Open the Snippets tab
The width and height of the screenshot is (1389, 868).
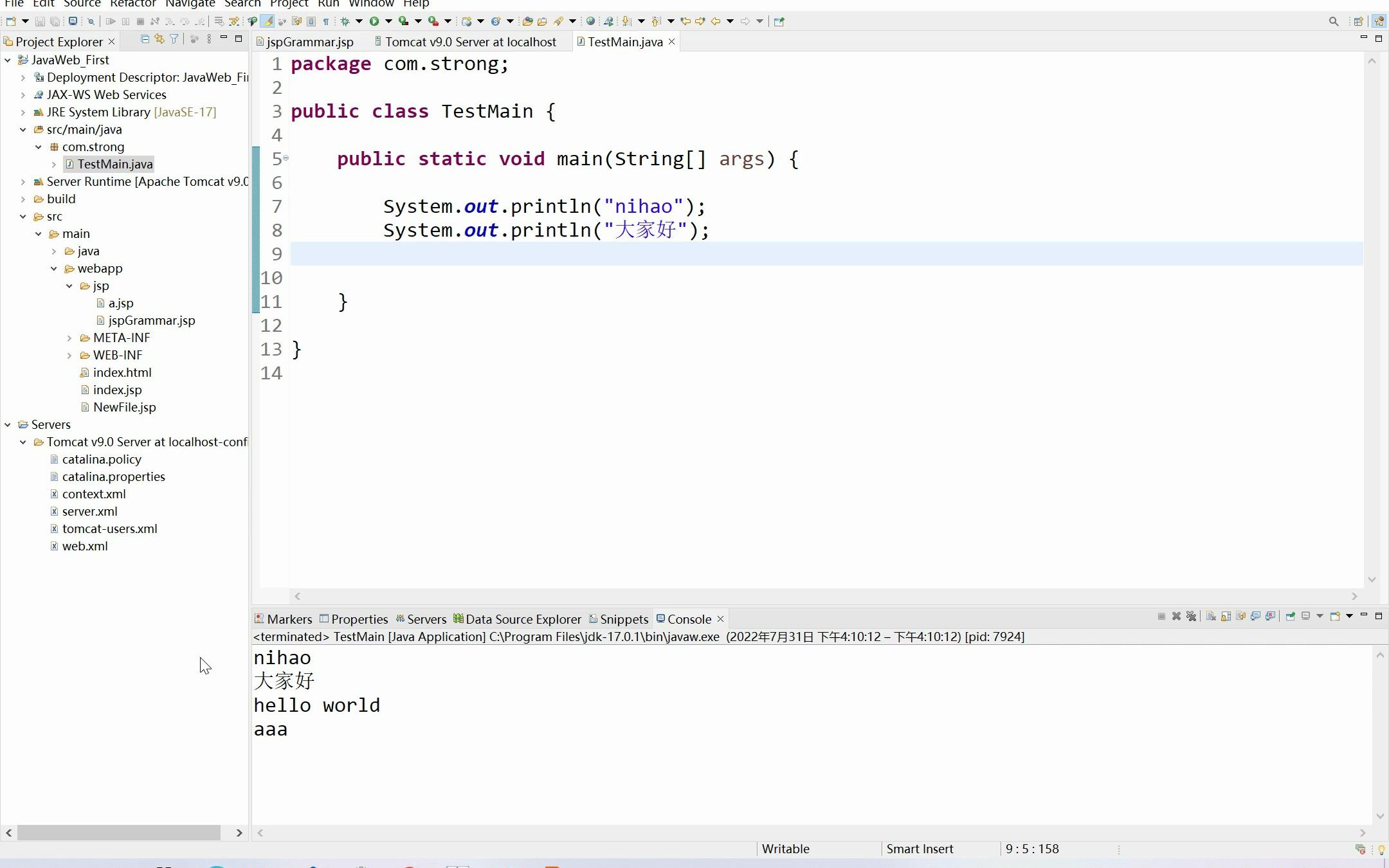[619, 619]
